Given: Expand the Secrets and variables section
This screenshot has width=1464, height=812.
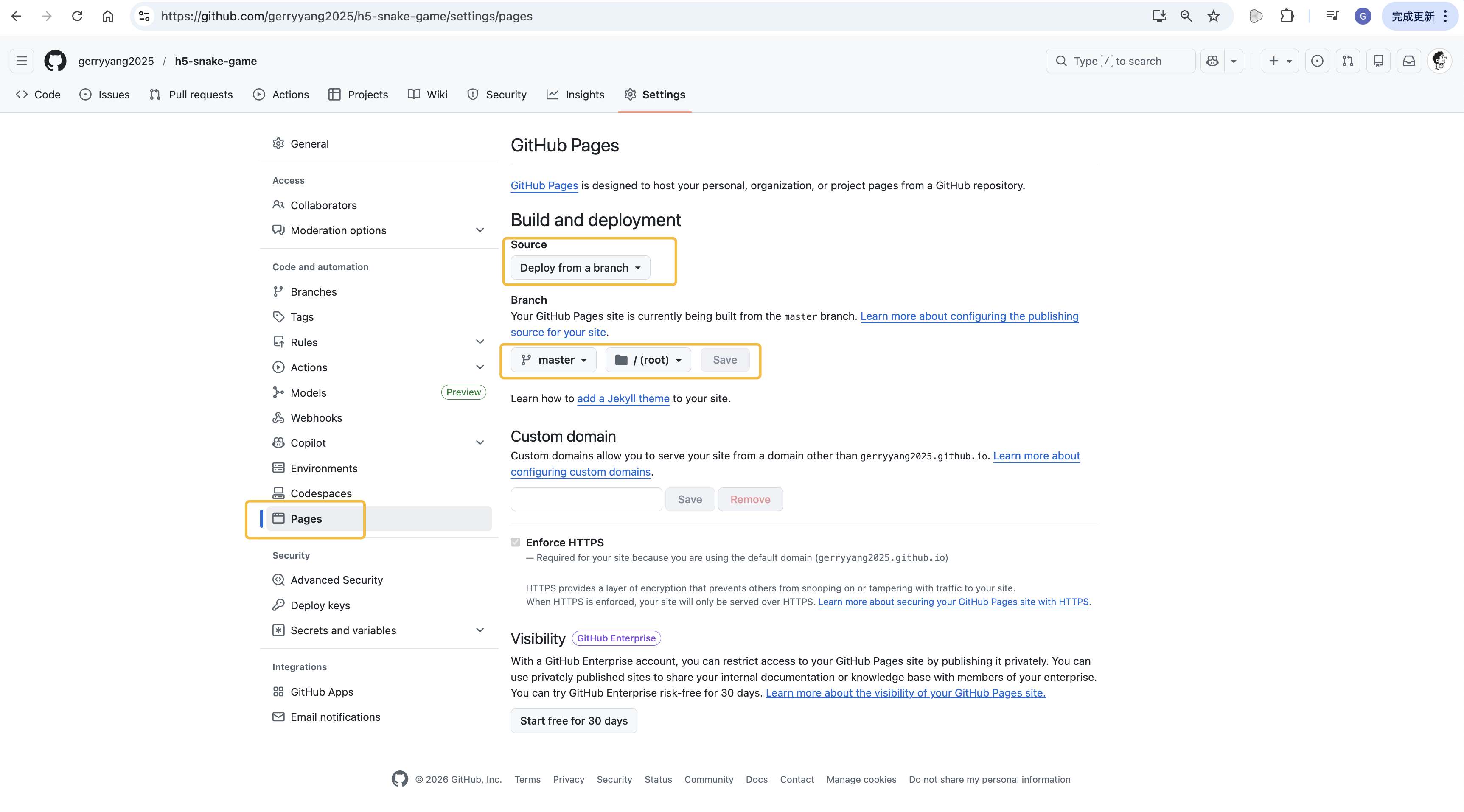Looking at the screenshot, I should [x=343, y=630].
